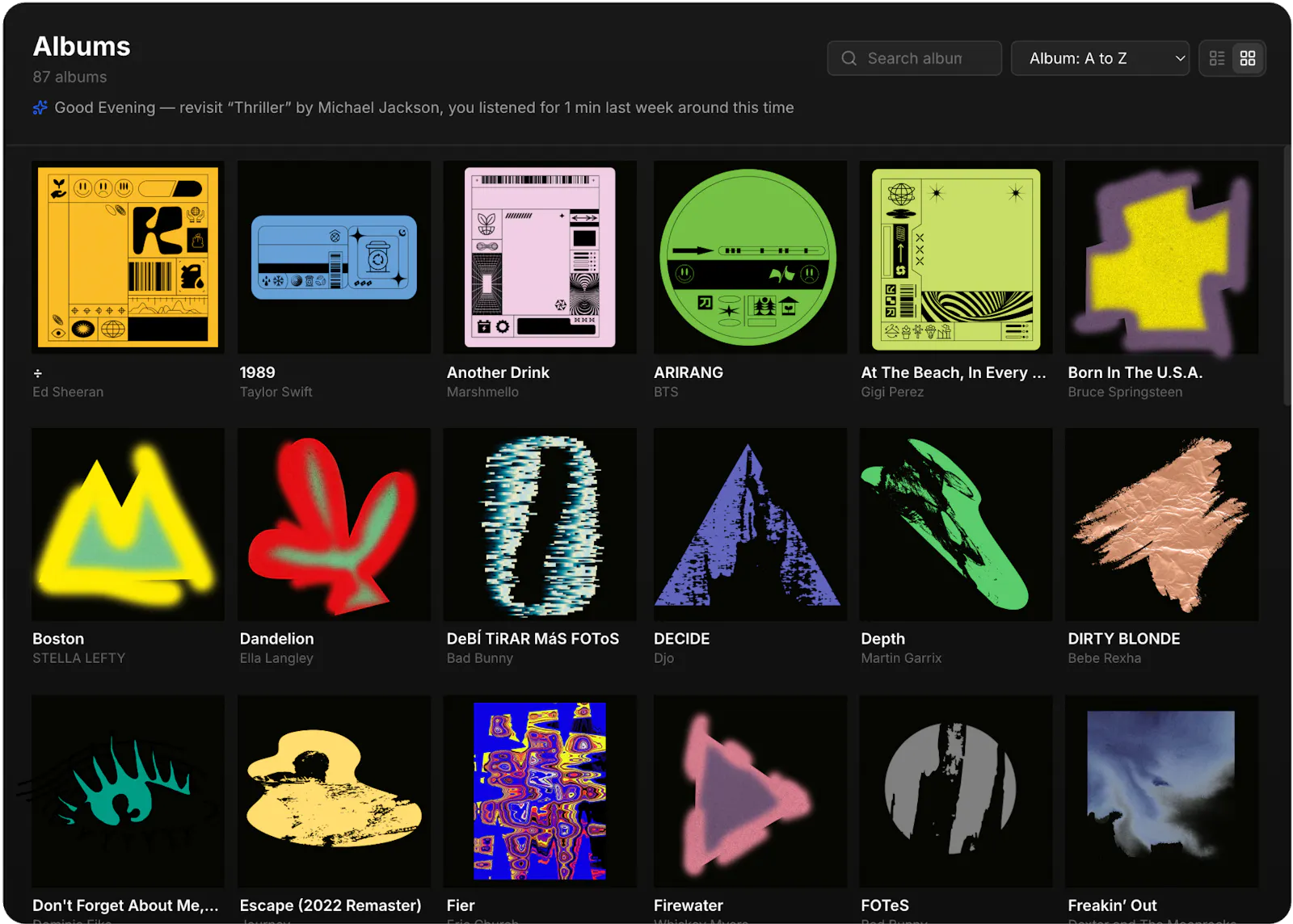Open Don't Forget About Me cover art
This screenshot has width=1293, height=924.
(x=128, y=792)
